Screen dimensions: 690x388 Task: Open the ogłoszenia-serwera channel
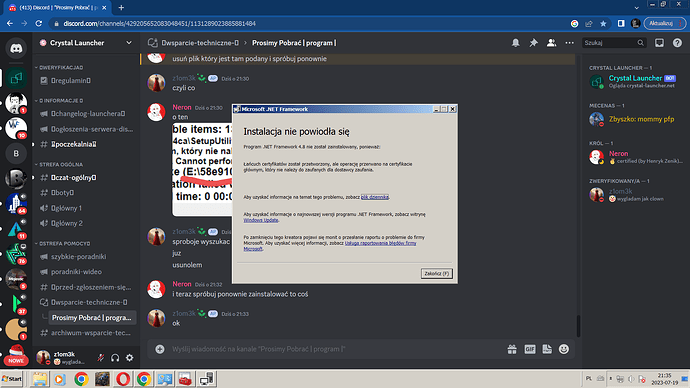(86, 129)
